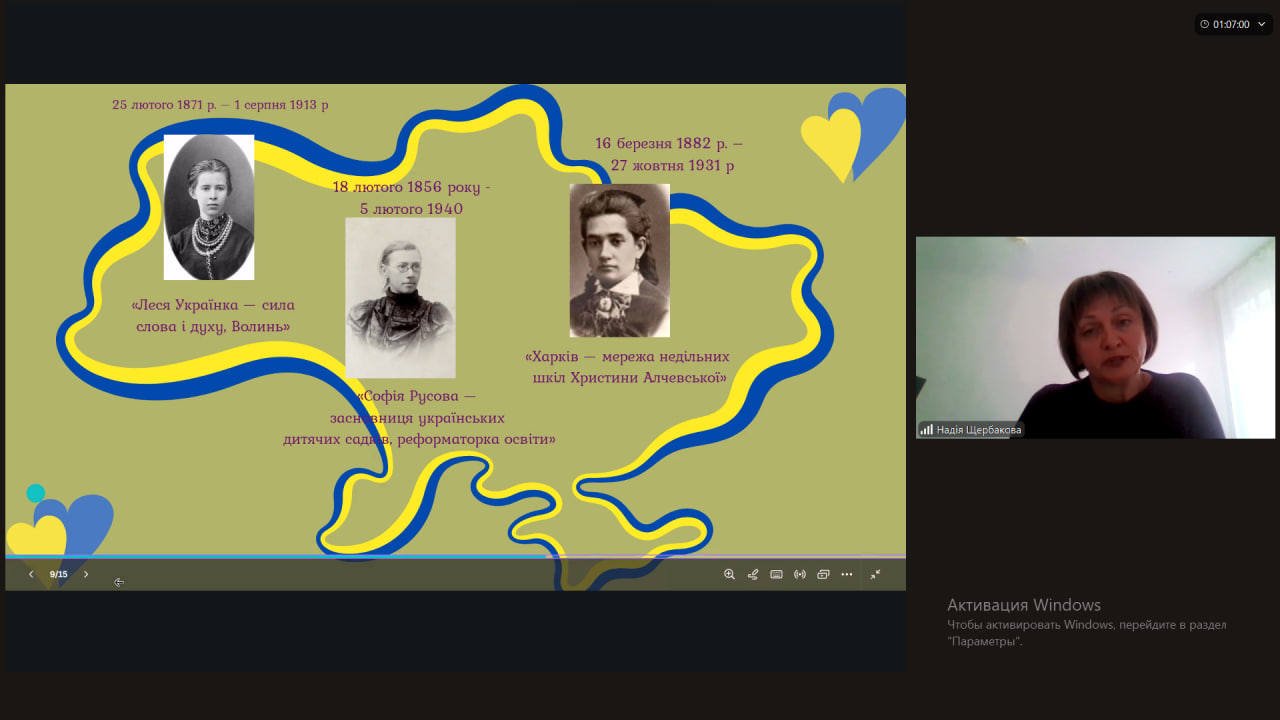Click the slide progress bar
Viewport: 1280px width, 720px height.
click(x=455, y=556)
